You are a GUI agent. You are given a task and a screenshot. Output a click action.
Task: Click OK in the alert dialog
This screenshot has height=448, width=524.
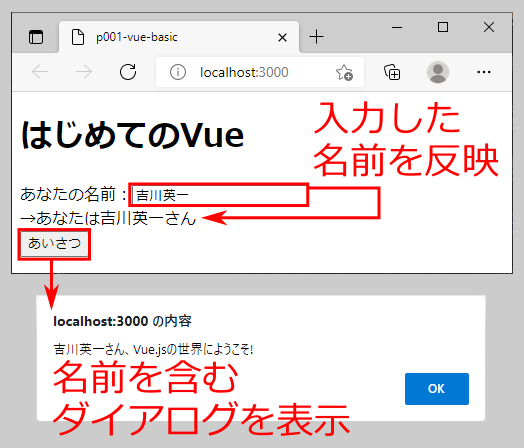pyautogui.click(x=437, y=389)
